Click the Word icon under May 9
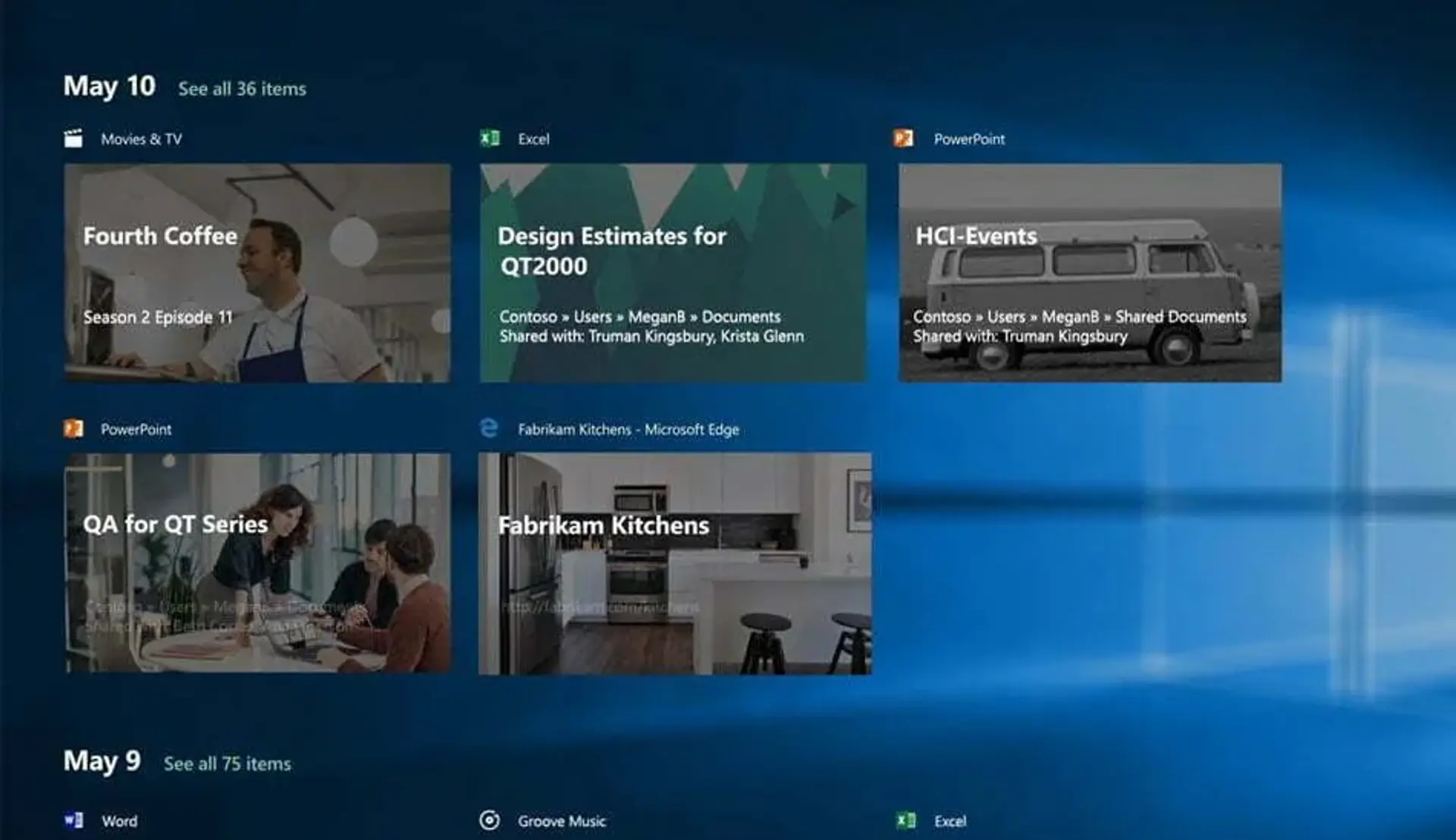Viewport: 1456px width, 840px height. click(74, 820)
